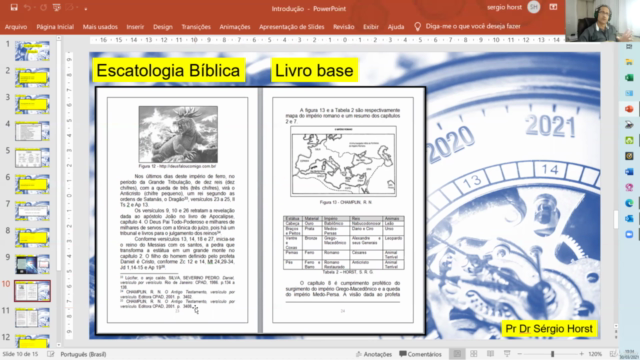The width and height of the screenshot is (640, 360).
Task: Open the Ajuda tab
Action: tap(396, 27)
